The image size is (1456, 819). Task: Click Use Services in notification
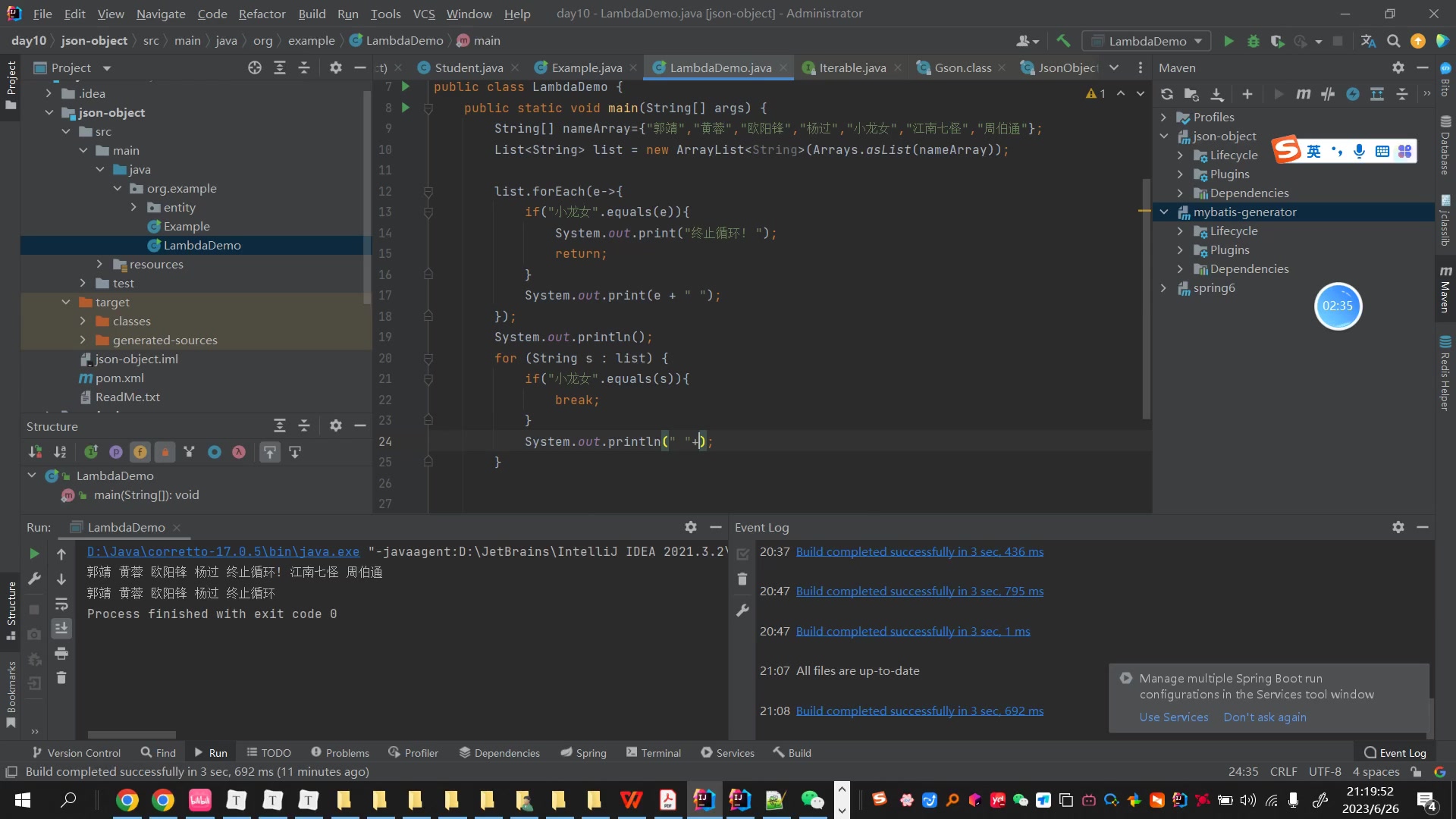pyautogui.click(x=1173, y=717)
